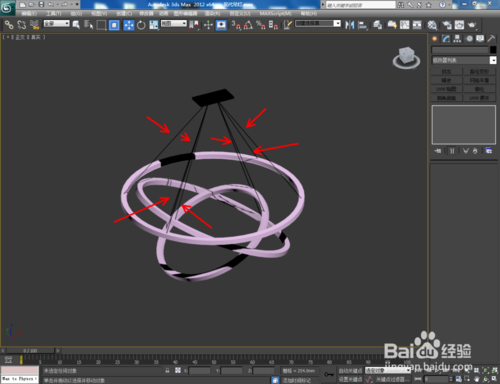Click the Edit Named Selection Sets icon
The image size is (500, 384).
287,25
